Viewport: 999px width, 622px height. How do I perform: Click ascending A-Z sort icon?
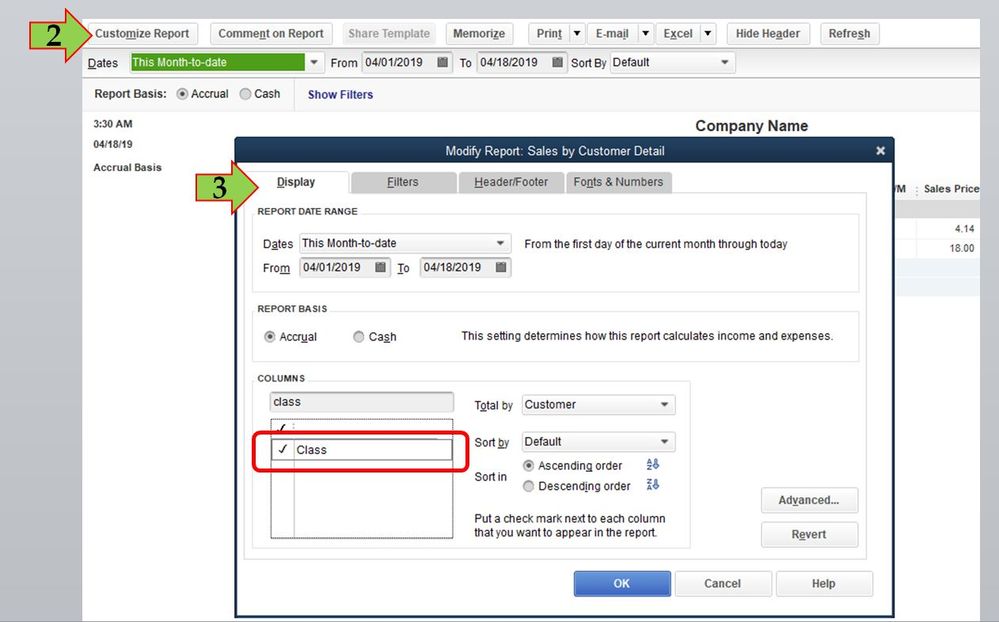(652, 465)
